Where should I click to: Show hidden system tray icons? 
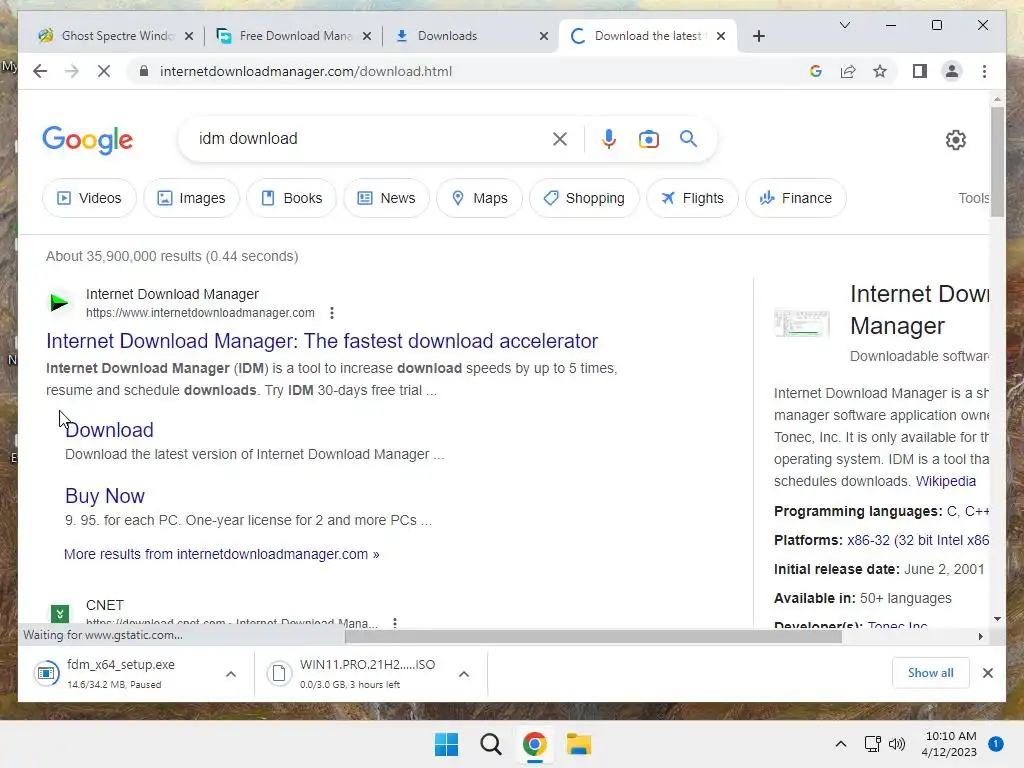[x=840, y=744]
